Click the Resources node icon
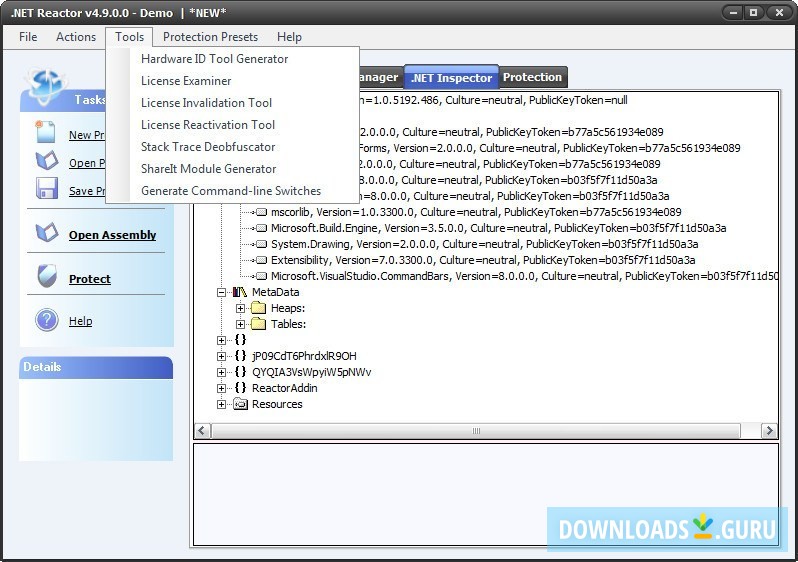798x562 pixels. tap(240, 404)
